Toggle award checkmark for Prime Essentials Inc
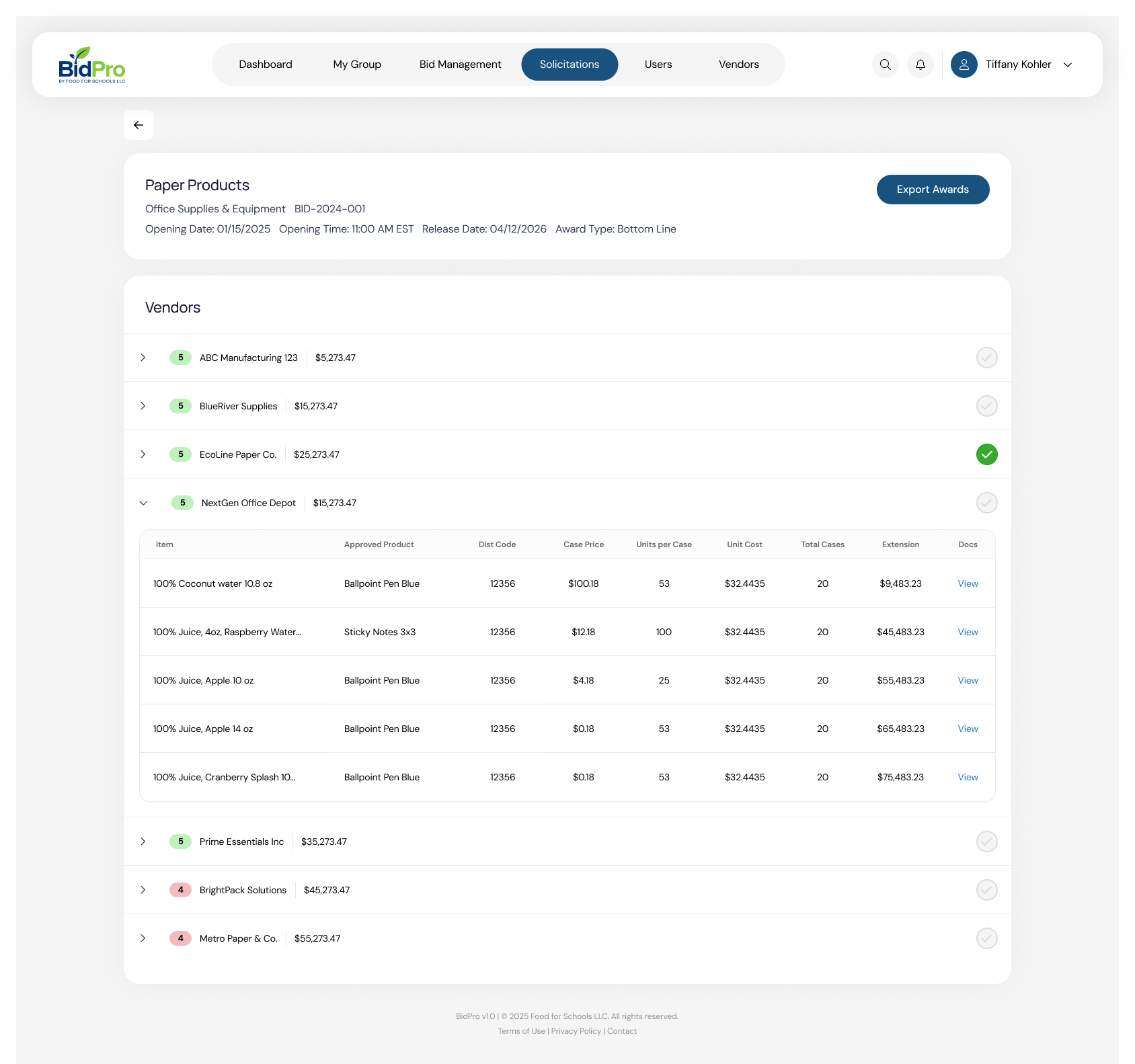Viewport: 1135px width, 1064px height. click(x=986, y=842)
